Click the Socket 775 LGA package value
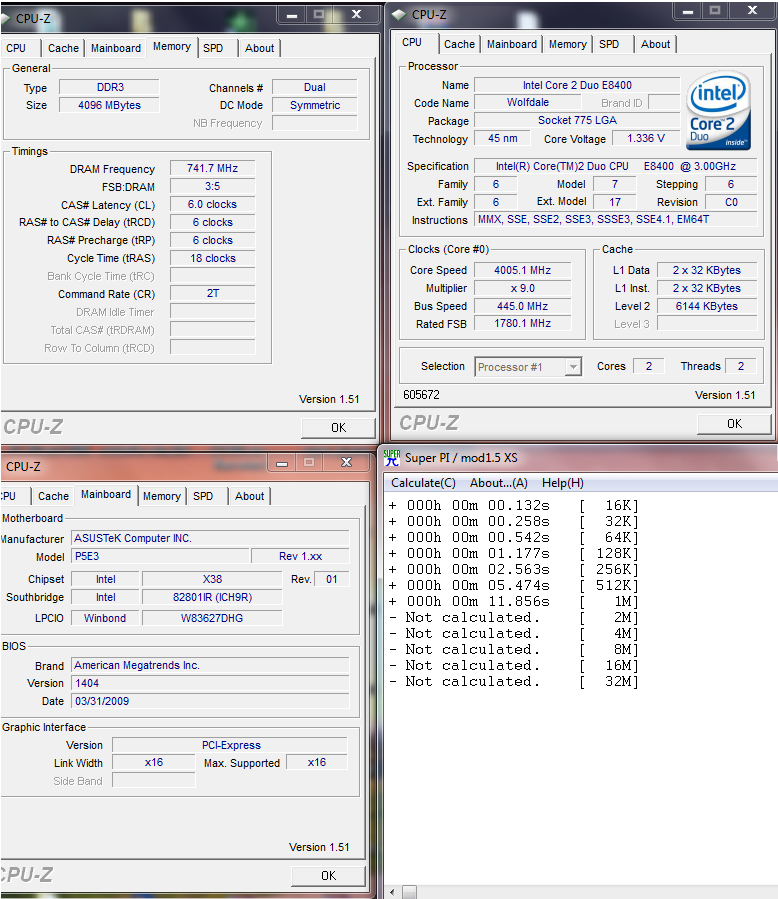 click(x=577, y=120)
